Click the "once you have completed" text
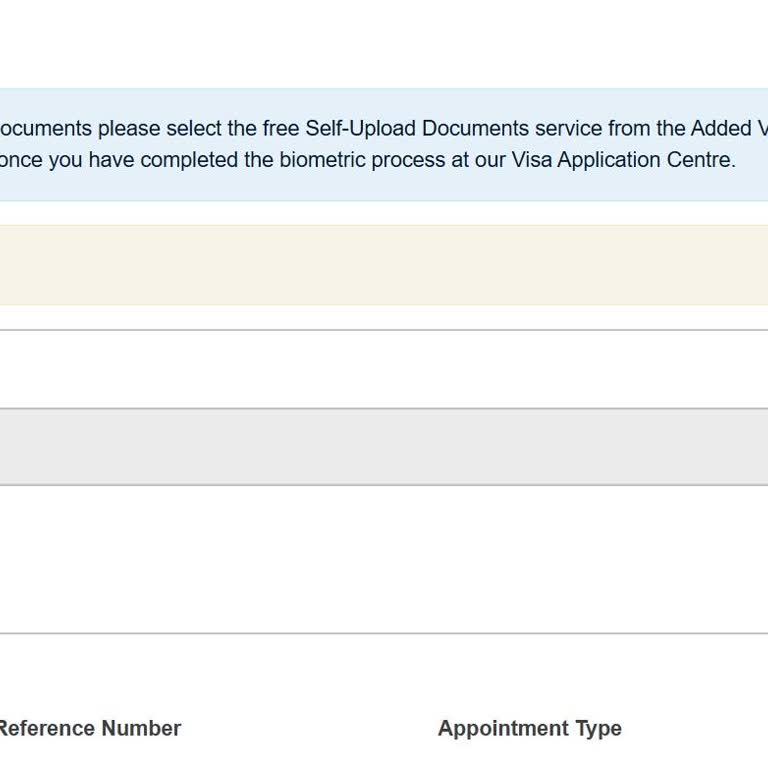 point(102,160)
